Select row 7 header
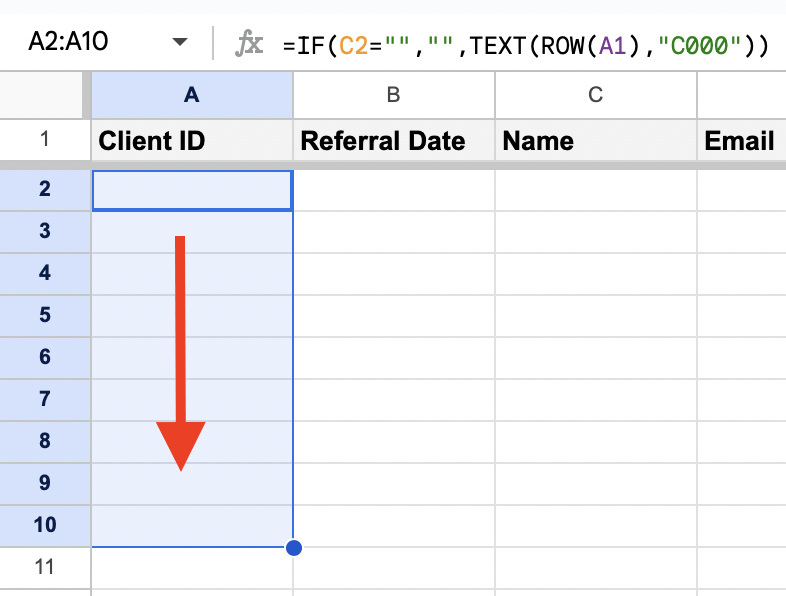Viewport: 786px width, 596px height. [x=45, y=400]
